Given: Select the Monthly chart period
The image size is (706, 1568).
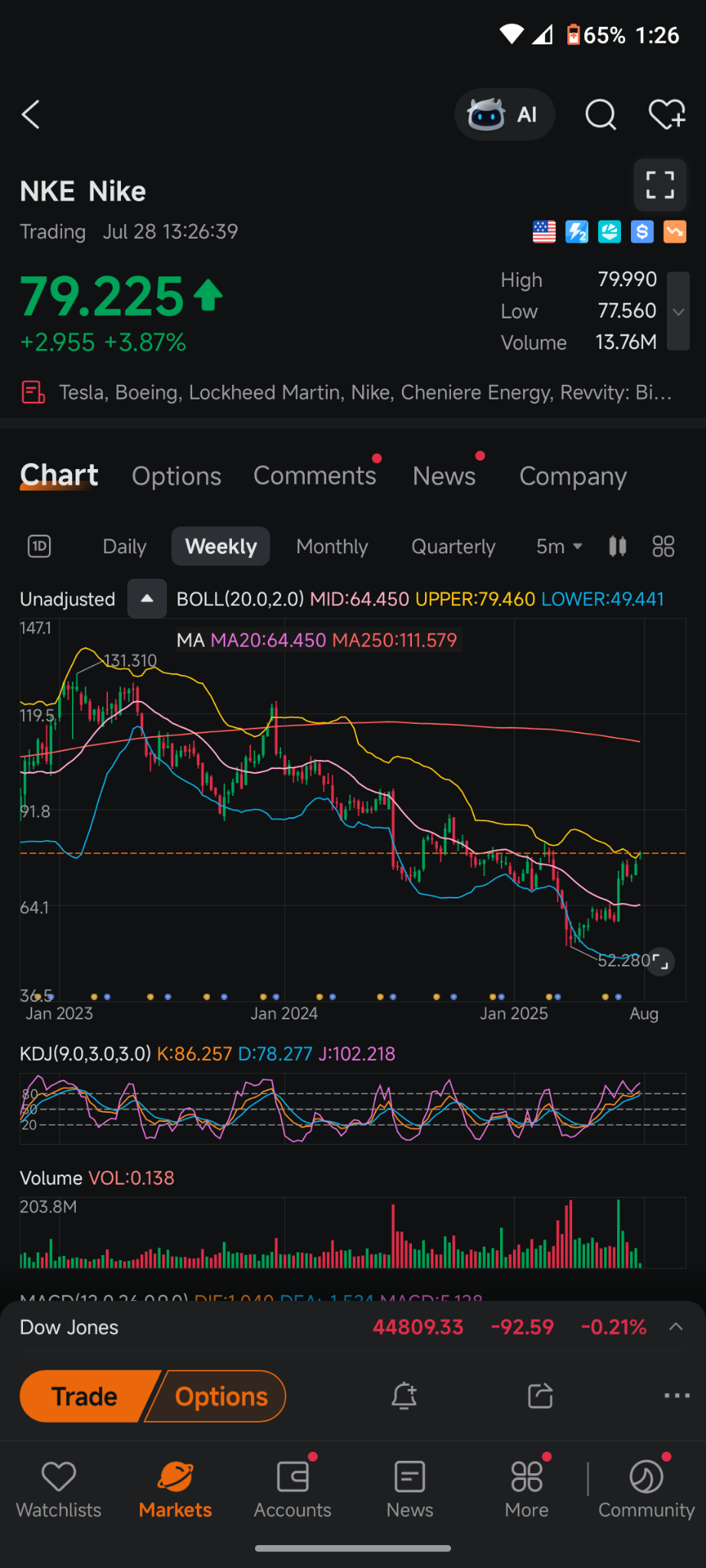Looking at the screenshot, I should coord(332,546).
